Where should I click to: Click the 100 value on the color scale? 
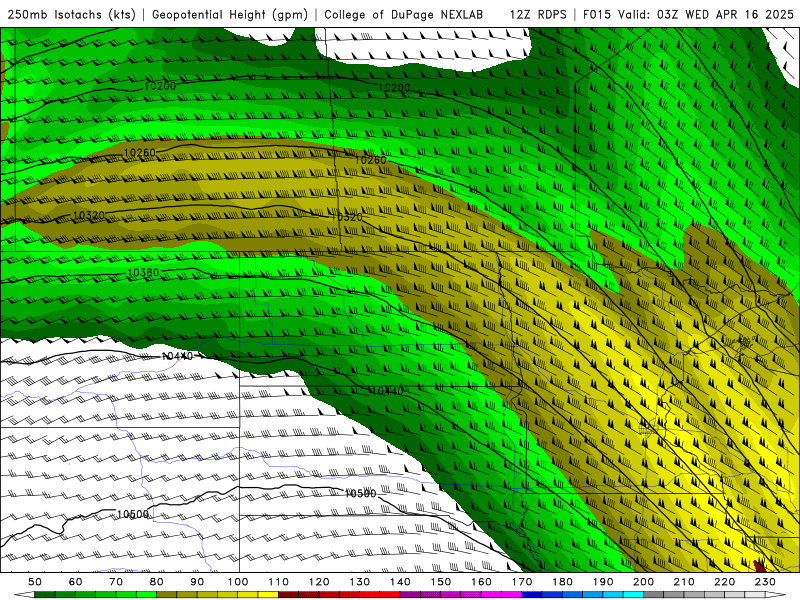tap(238, 582)
